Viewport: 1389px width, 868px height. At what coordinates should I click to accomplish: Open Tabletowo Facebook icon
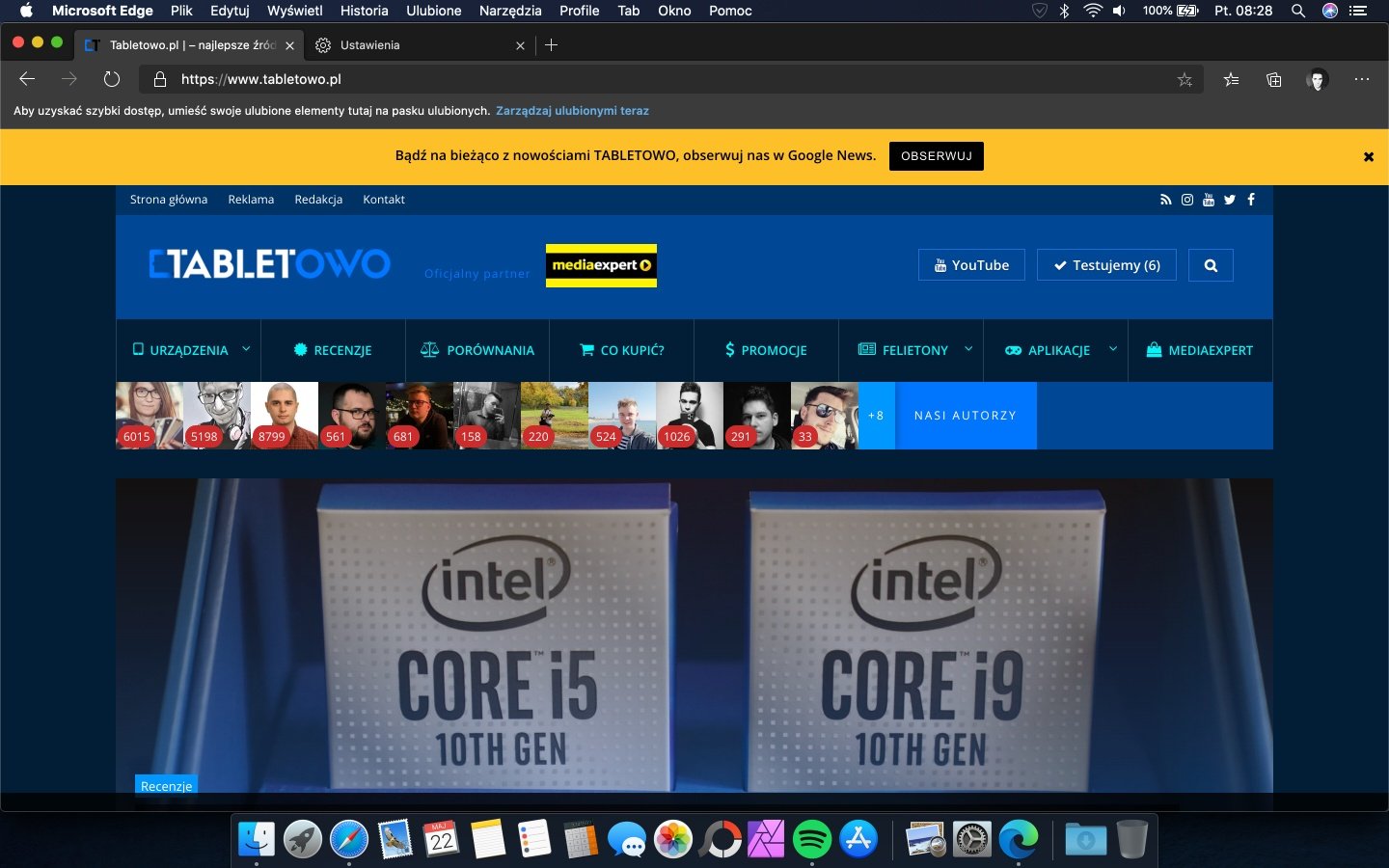pos(1251,200)
